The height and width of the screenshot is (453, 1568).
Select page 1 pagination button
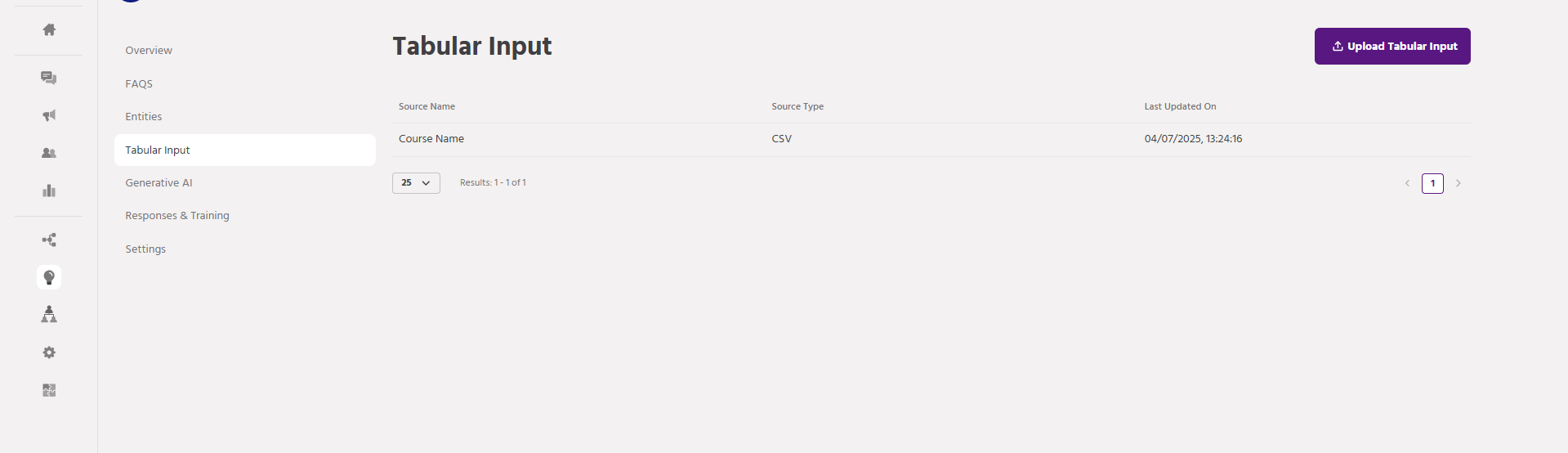(x=1432, y=183)
